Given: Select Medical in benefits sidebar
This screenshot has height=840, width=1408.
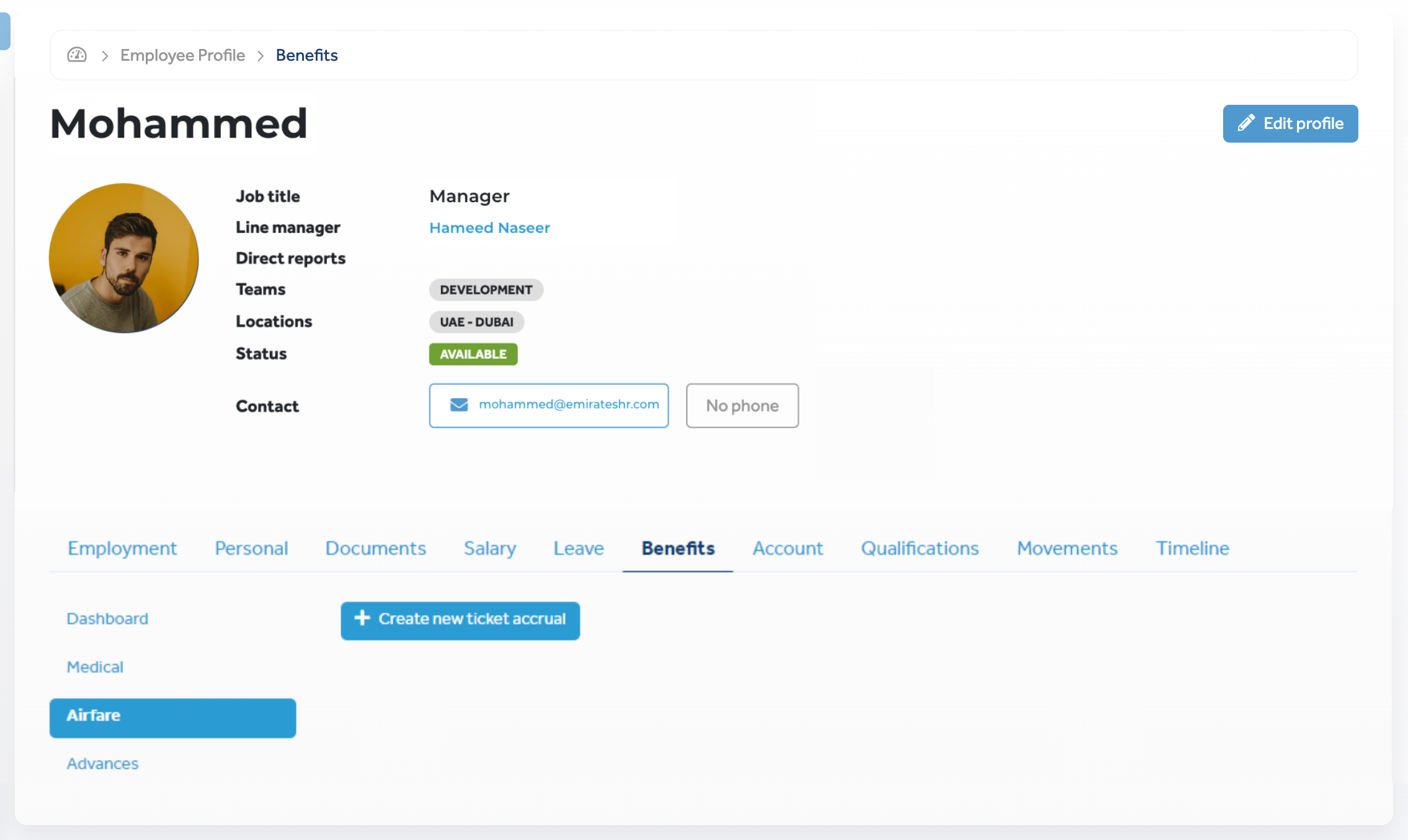Looking at the screenshot, I should coord(95,667).
